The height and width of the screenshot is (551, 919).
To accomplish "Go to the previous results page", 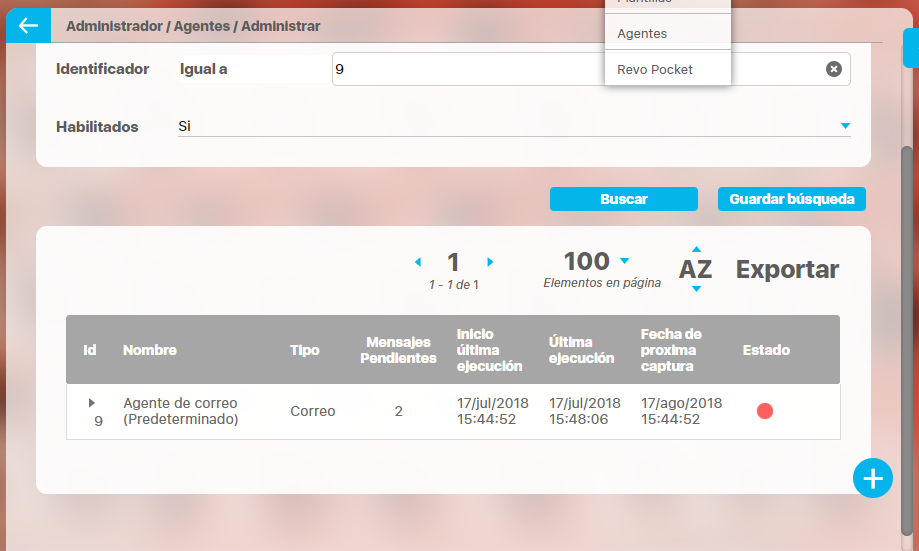I will (418, 262).
